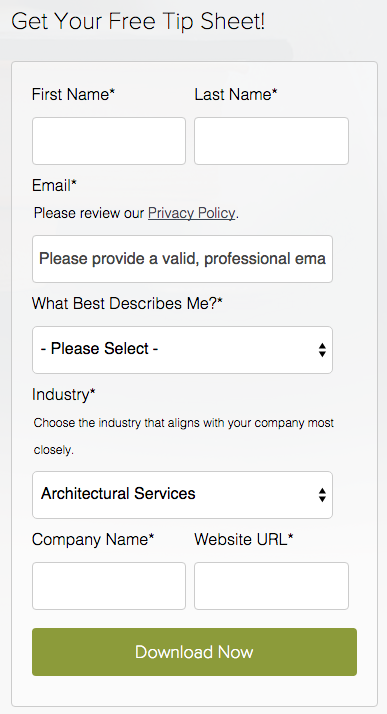Click the 'Last Name*' label
387x714 pixels.
236,94
